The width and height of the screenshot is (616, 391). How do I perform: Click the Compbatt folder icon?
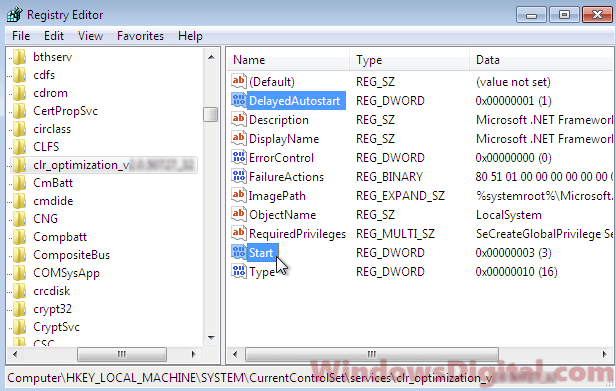click(x=19, y=237)
